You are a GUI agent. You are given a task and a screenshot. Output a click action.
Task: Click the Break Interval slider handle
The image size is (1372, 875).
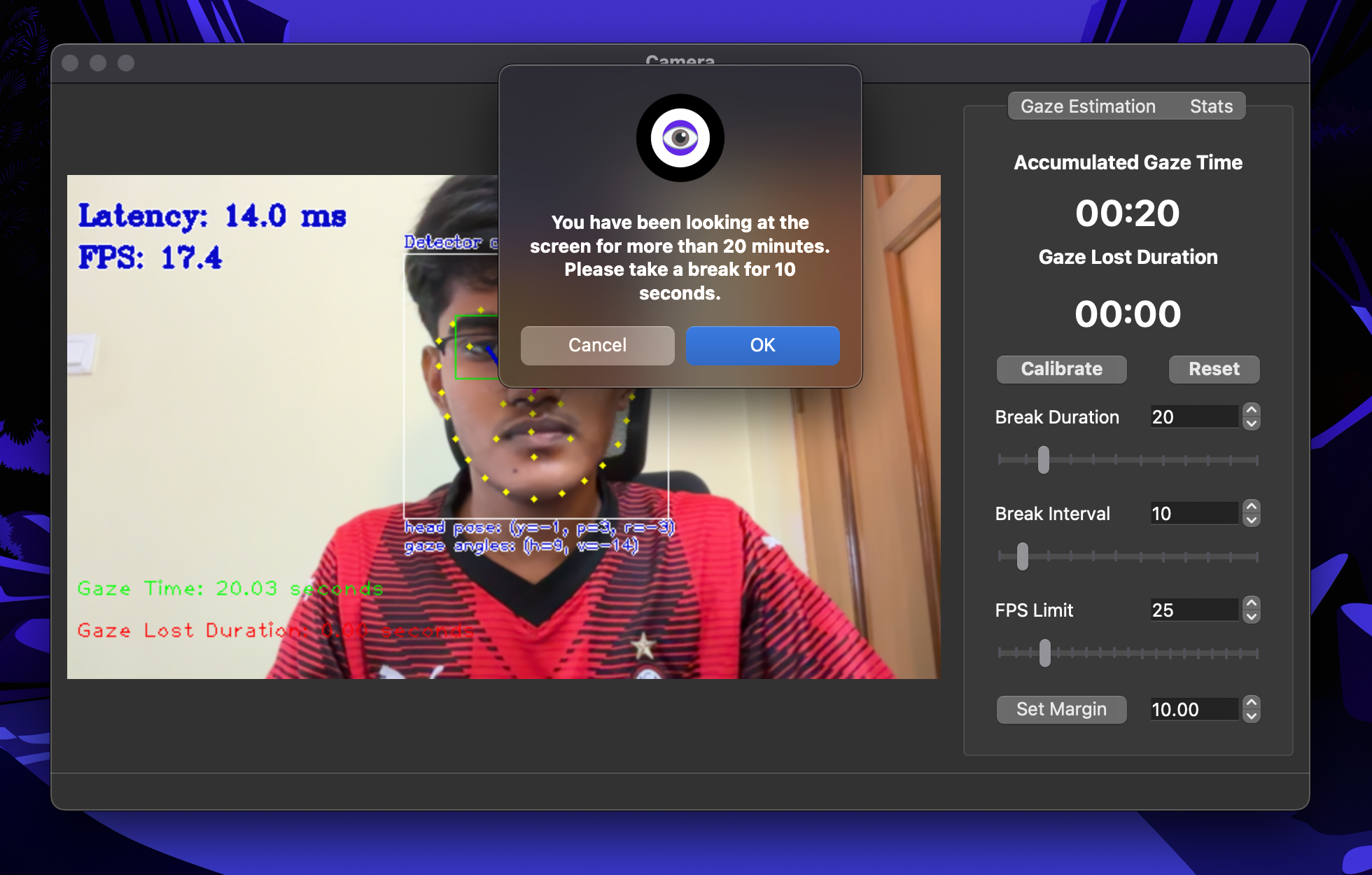pos(1023,556)
